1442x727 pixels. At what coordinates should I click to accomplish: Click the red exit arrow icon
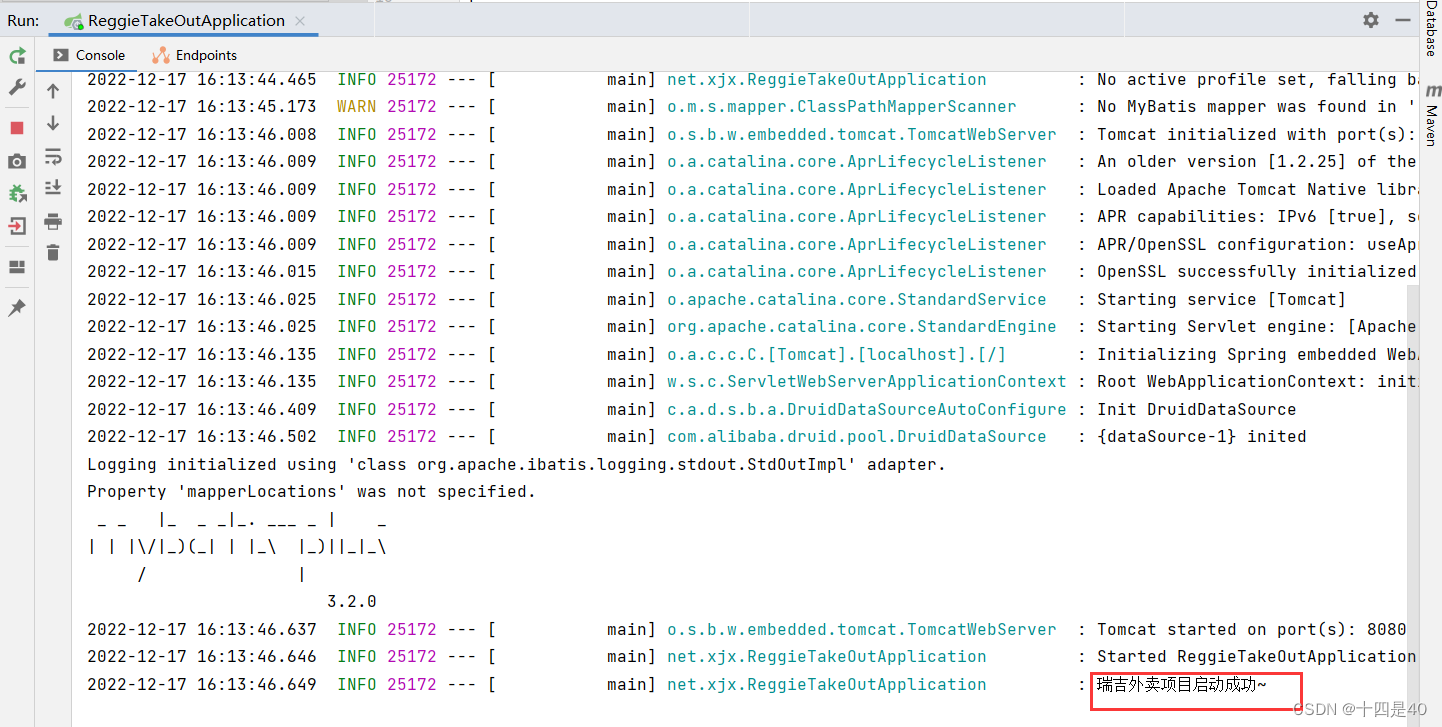click(x=17, y=225)
